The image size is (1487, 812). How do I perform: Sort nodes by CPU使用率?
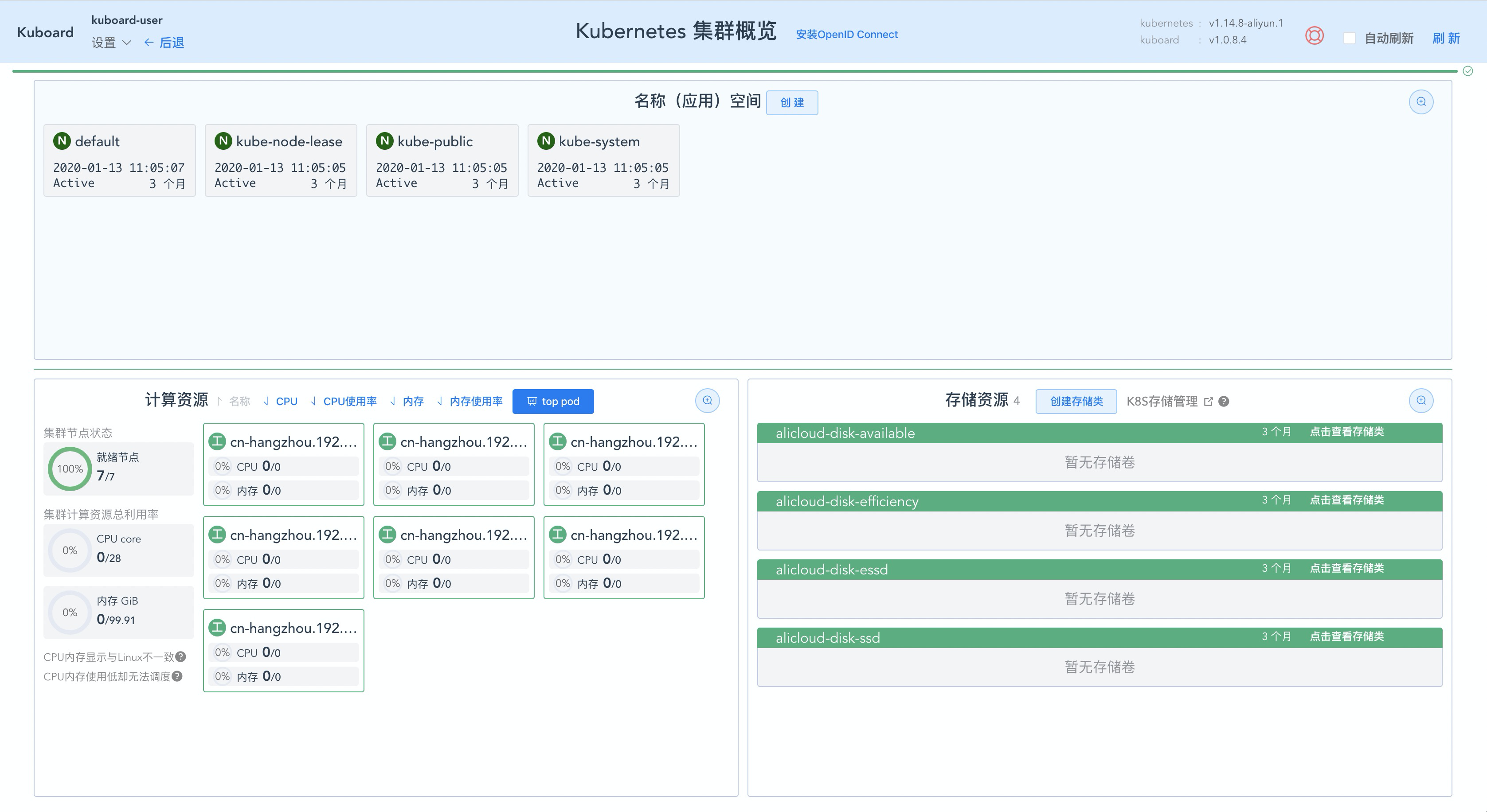pyautogui.click(x=344, y=402)
